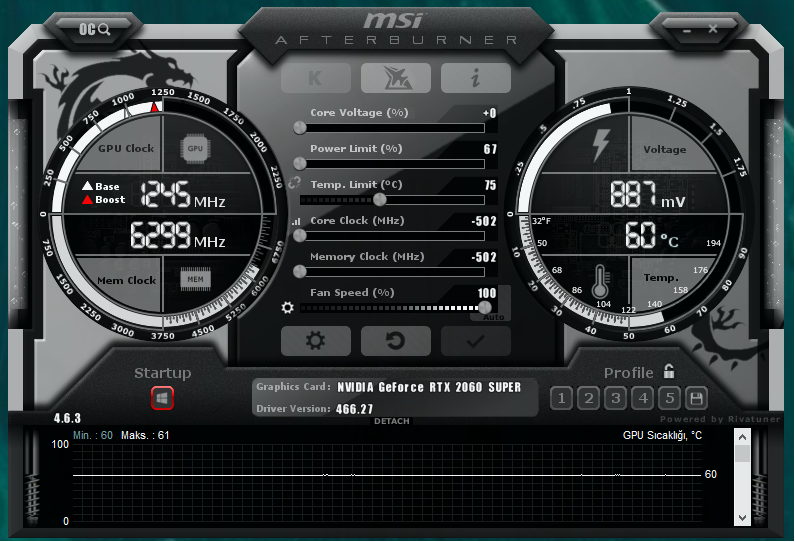Viewport: 795px width, 542px height.
Task: Click the Fan Speed value 100
Action: 487,293
